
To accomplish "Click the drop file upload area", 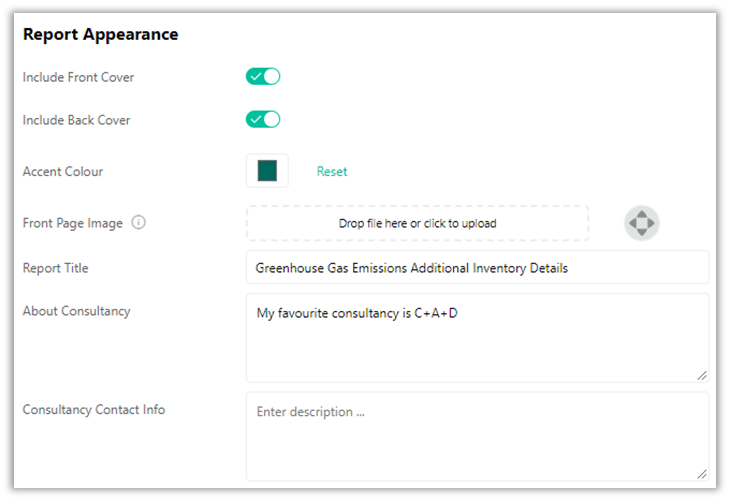I will [x=418, y=223].
